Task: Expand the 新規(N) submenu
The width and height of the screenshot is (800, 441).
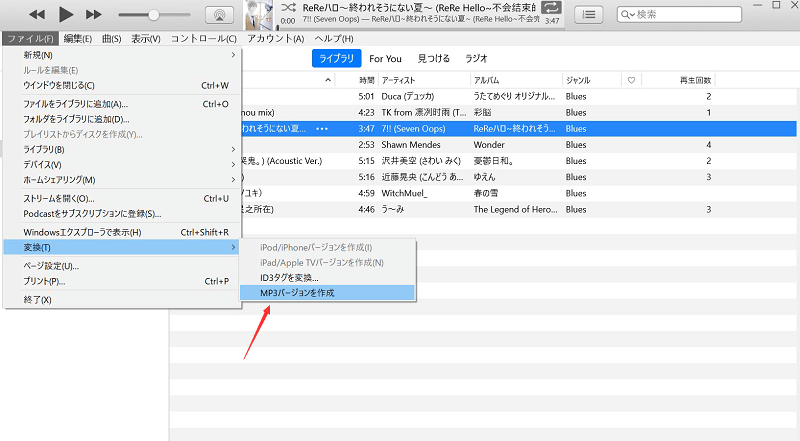Action: pos(122,55)
